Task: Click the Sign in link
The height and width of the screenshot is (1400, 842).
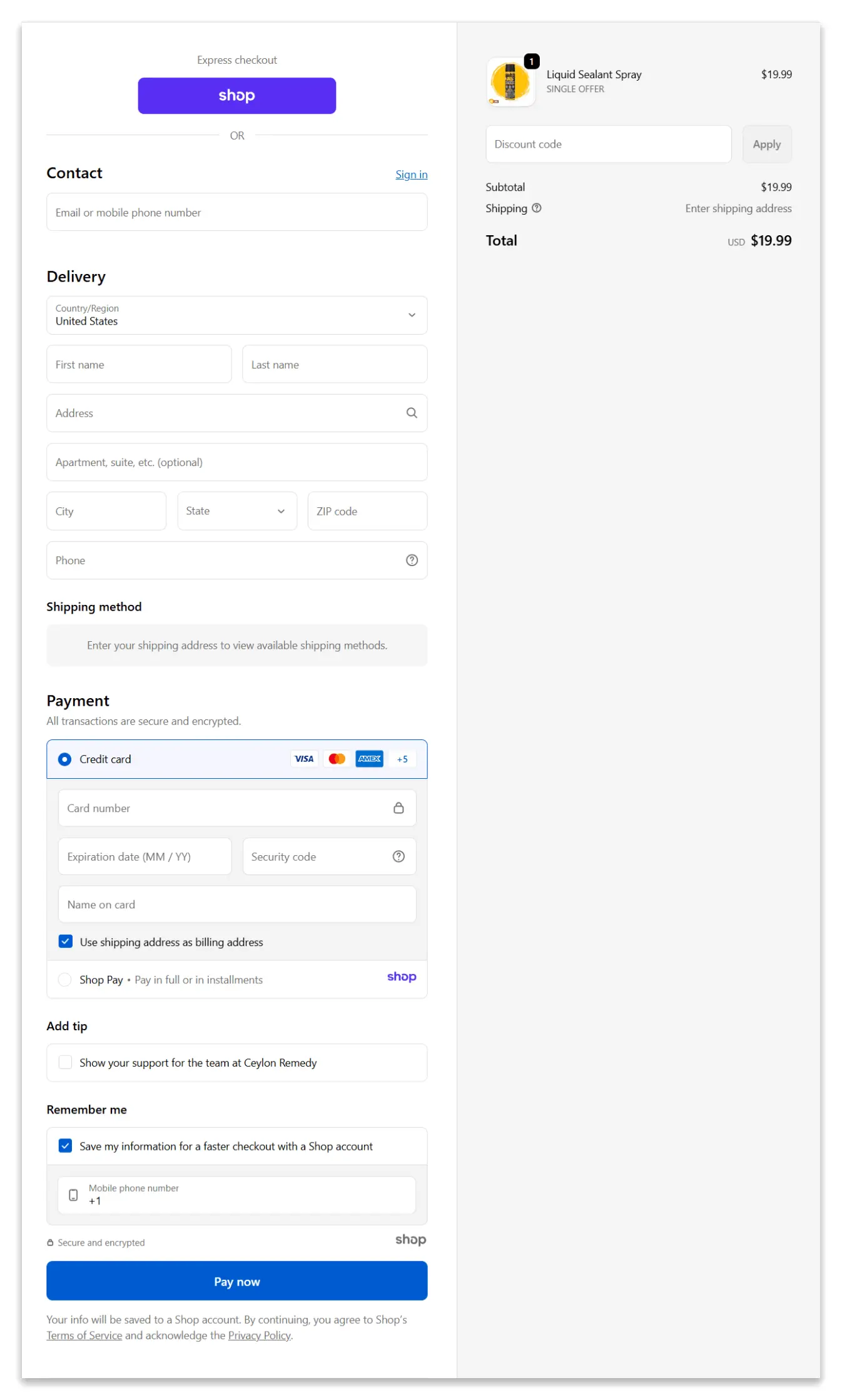Action: [x=411, y=175]
